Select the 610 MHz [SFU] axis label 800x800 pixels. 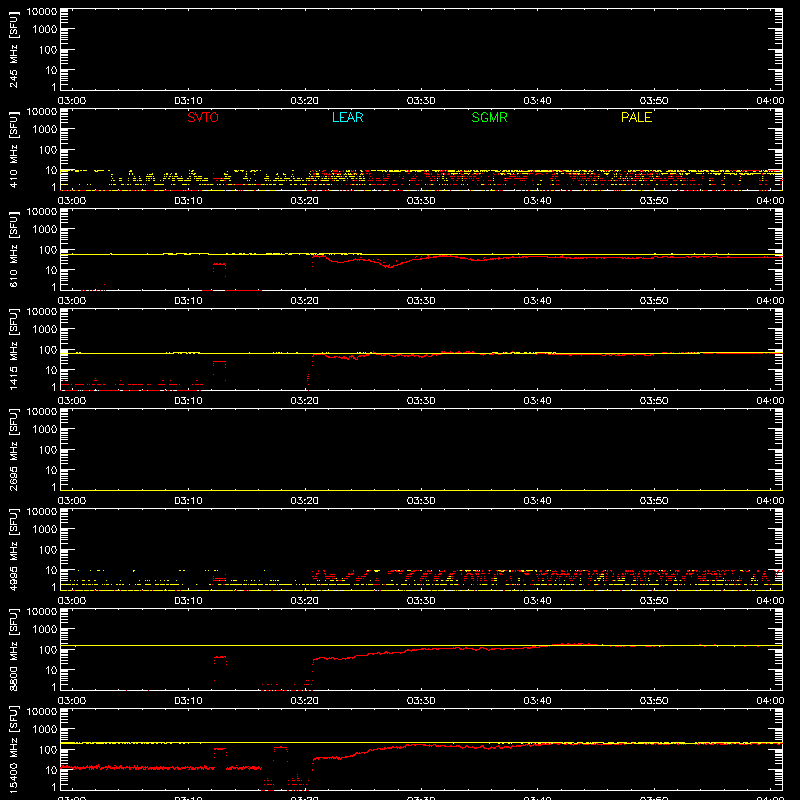(x=13, y=250)
